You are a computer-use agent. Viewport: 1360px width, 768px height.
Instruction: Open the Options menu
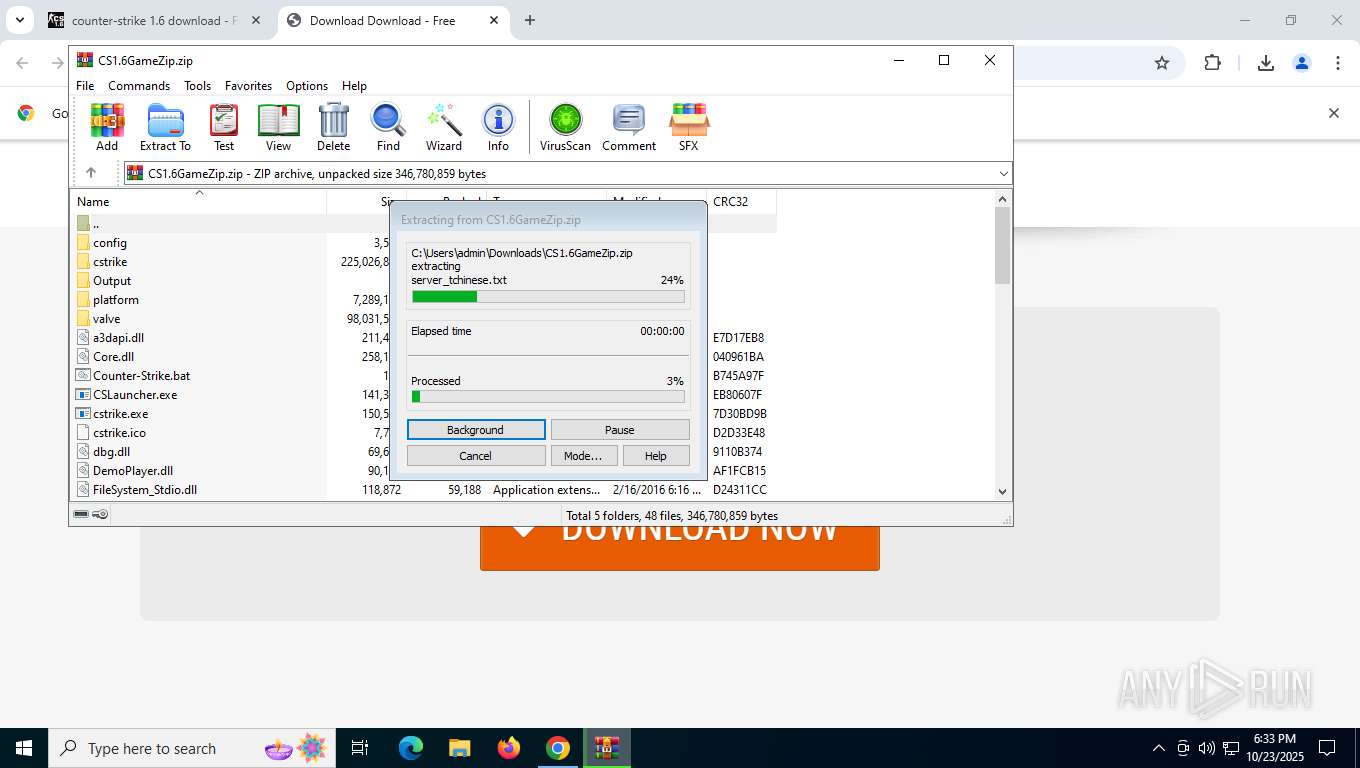pos(307,86)
